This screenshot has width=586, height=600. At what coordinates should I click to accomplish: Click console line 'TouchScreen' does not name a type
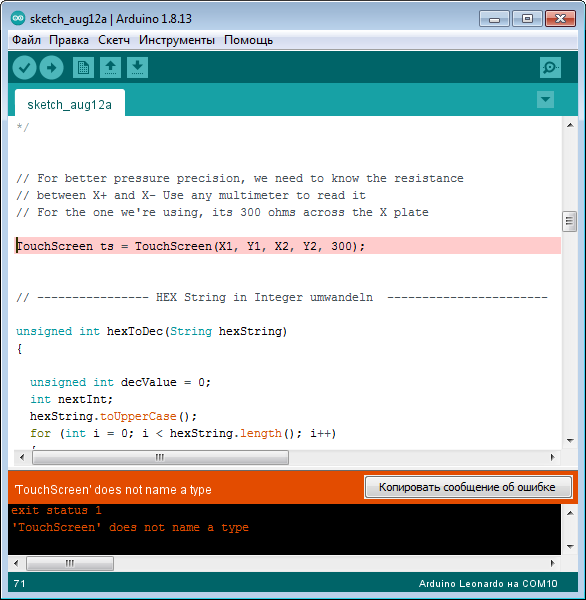click(130, 527)
